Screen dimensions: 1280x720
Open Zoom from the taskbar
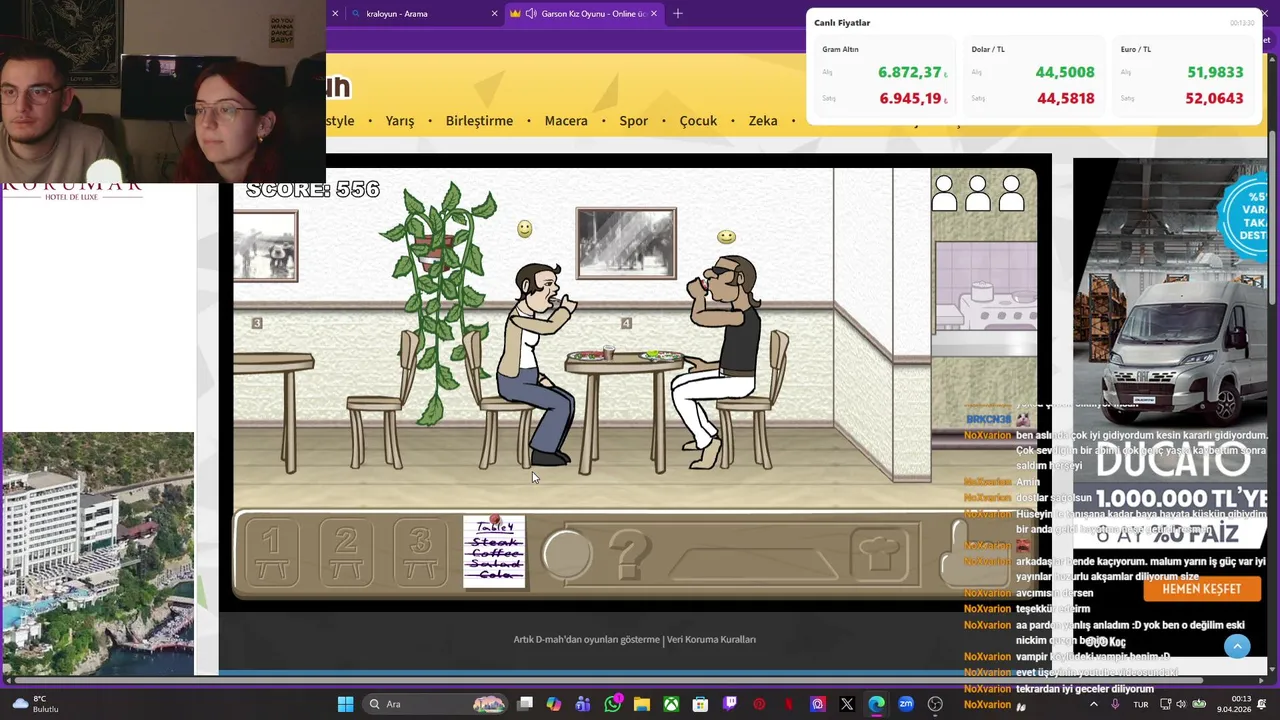906,704
